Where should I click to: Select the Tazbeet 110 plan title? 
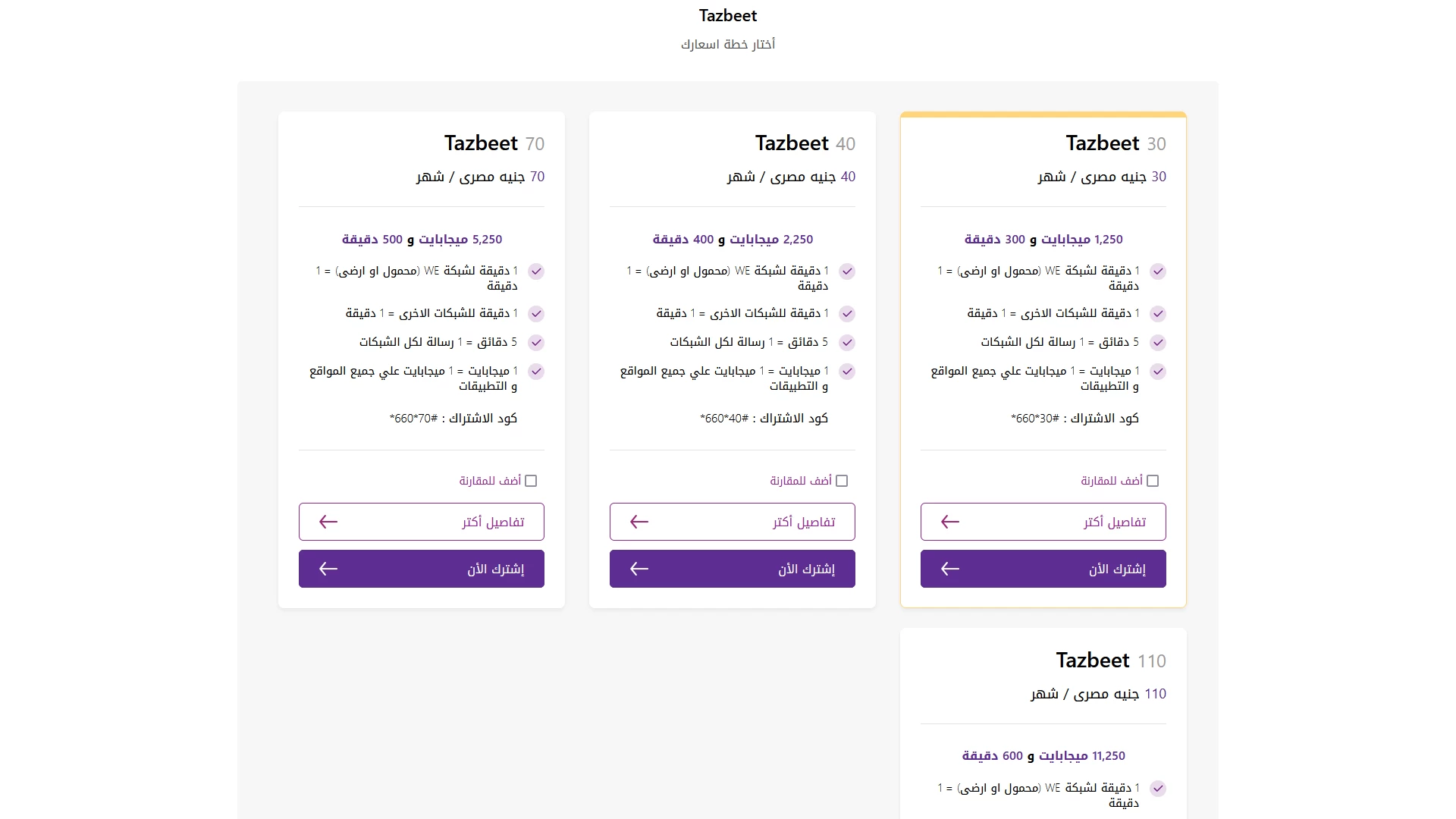click(1111, 661)
